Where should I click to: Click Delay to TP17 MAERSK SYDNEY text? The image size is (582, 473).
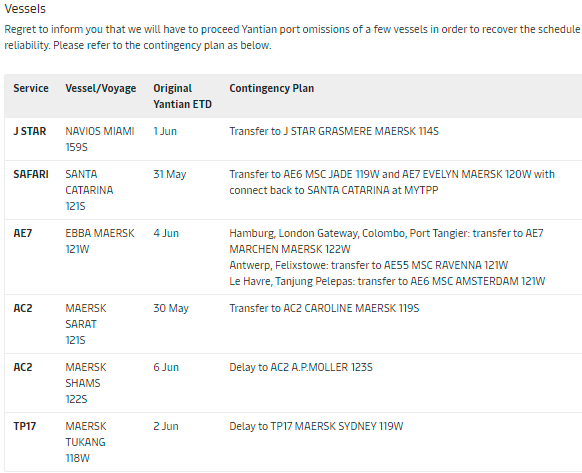316,426
